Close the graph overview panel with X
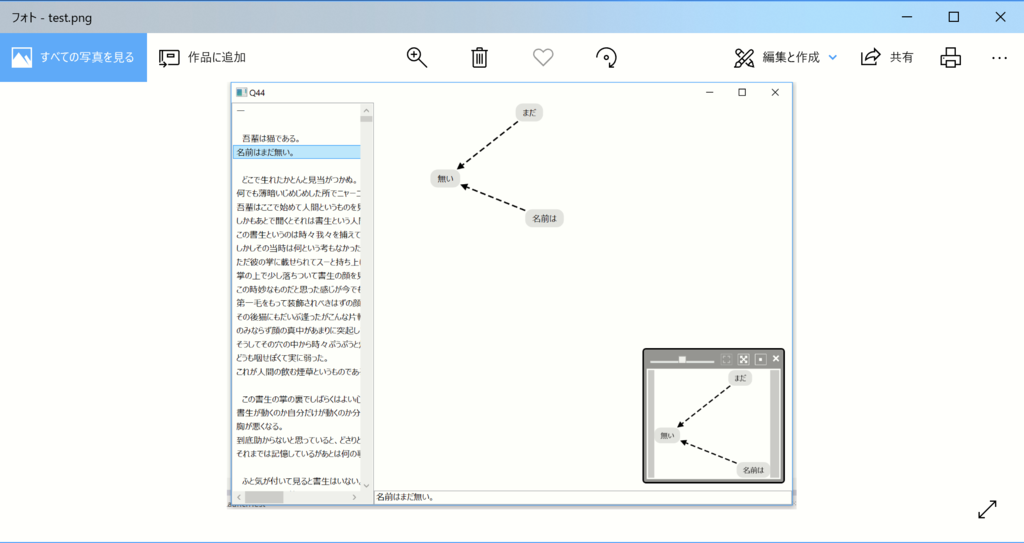1024x543 pixels. [776, 359]
